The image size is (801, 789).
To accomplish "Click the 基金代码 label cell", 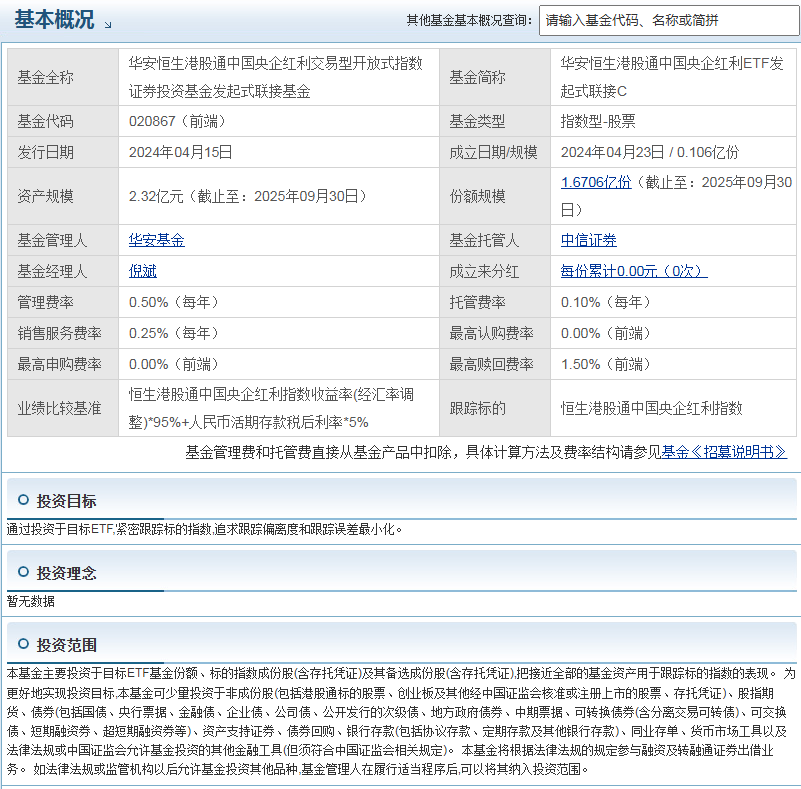I will pos(63,122).
